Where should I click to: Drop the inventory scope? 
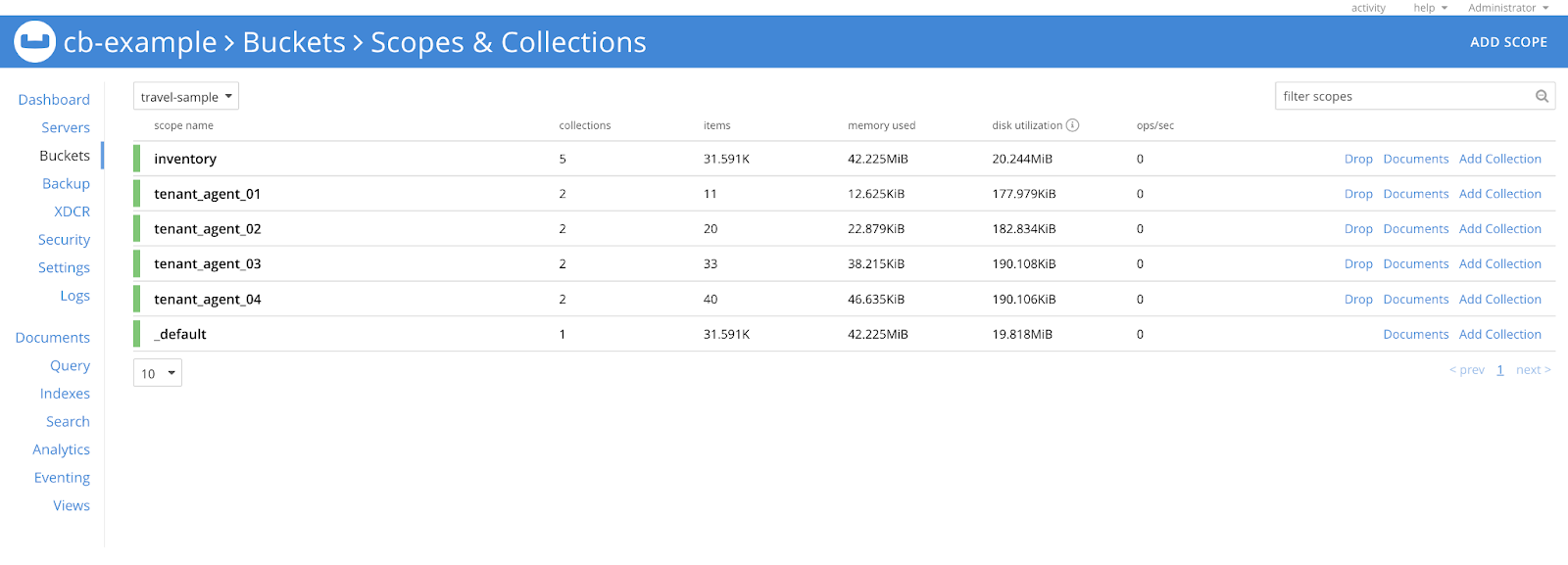(x=1357, y=159)
